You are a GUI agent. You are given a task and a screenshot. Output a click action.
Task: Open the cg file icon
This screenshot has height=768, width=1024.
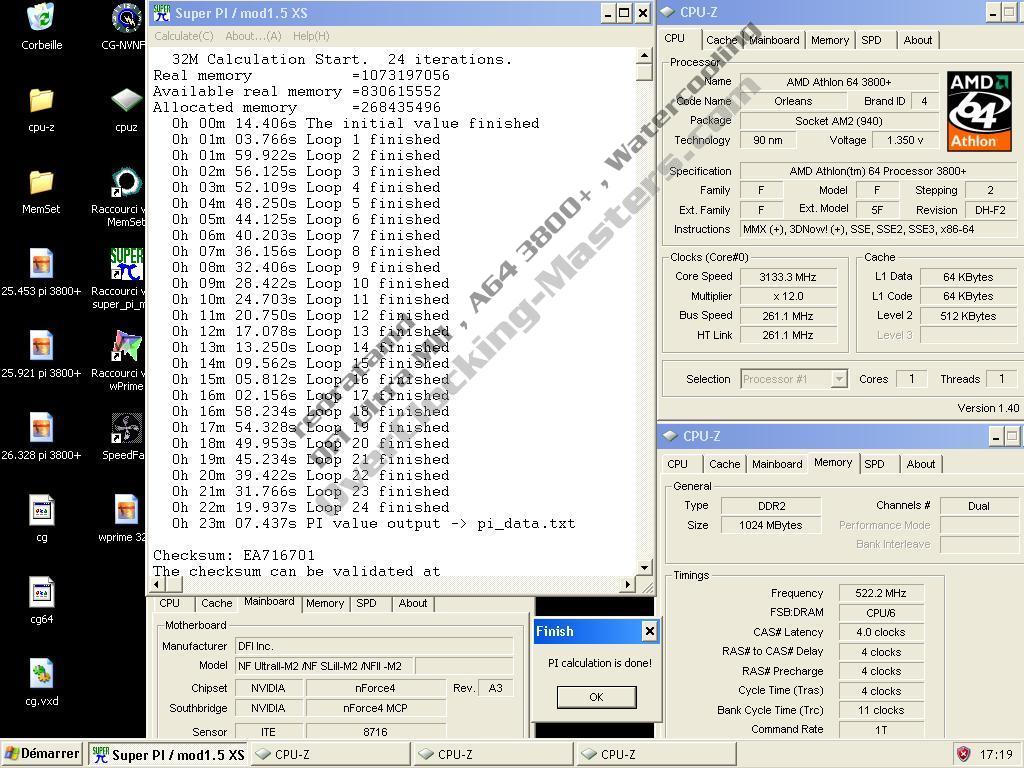coord(41,510)
